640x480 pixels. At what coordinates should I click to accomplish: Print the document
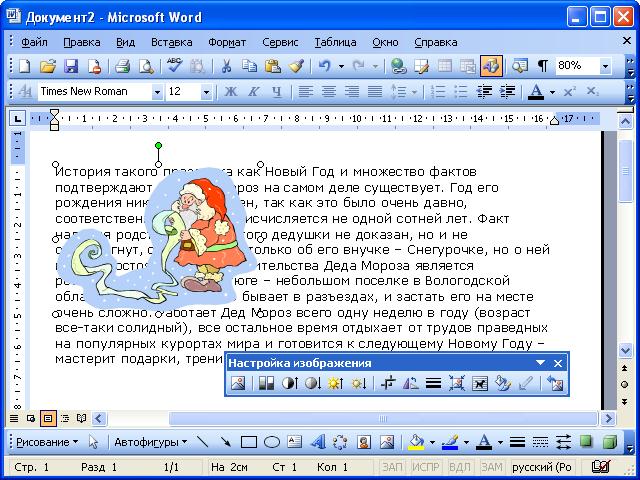122,66
